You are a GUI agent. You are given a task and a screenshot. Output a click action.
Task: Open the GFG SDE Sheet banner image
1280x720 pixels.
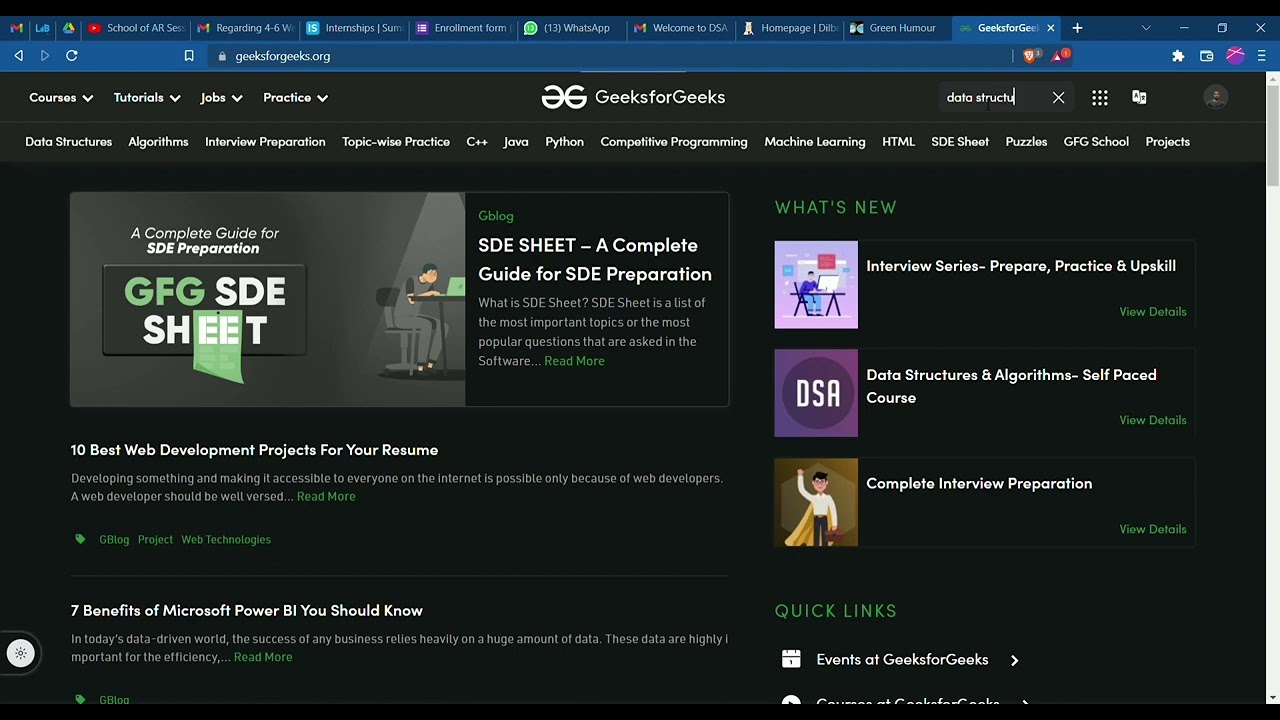click(x=268, y=299)
